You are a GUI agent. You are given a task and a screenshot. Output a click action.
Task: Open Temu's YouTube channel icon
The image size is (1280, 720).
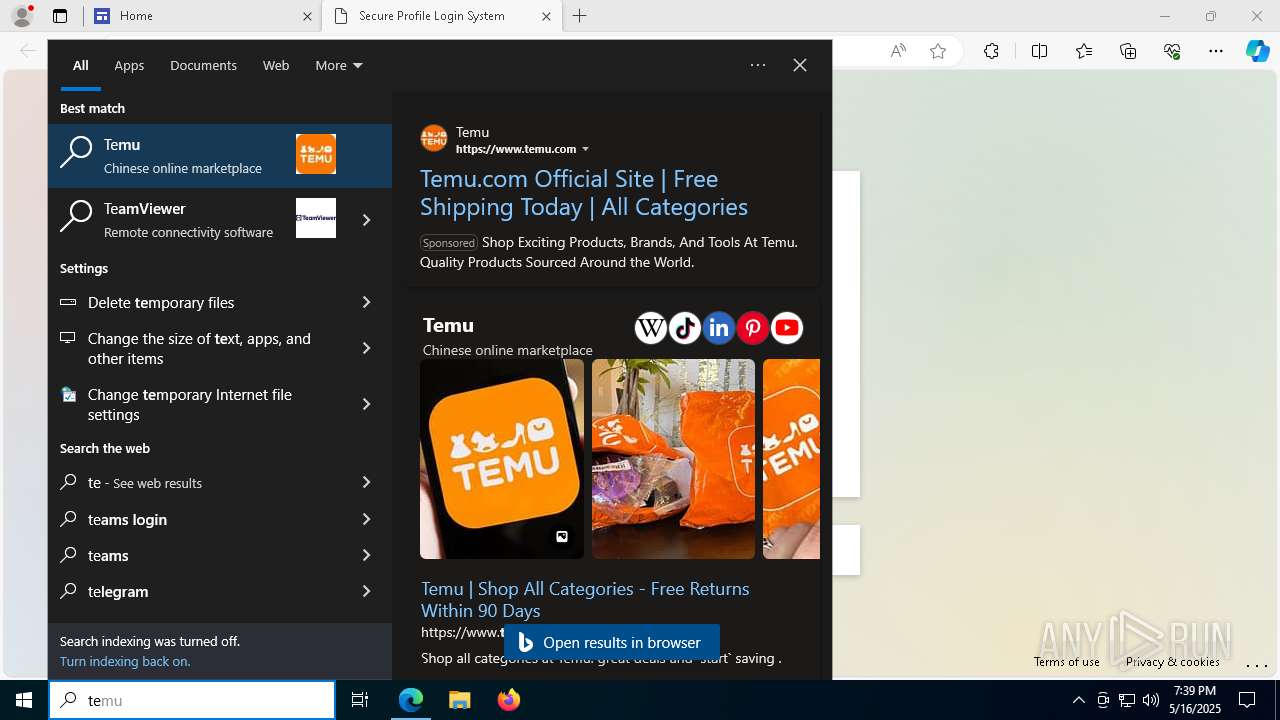(787, 328)
